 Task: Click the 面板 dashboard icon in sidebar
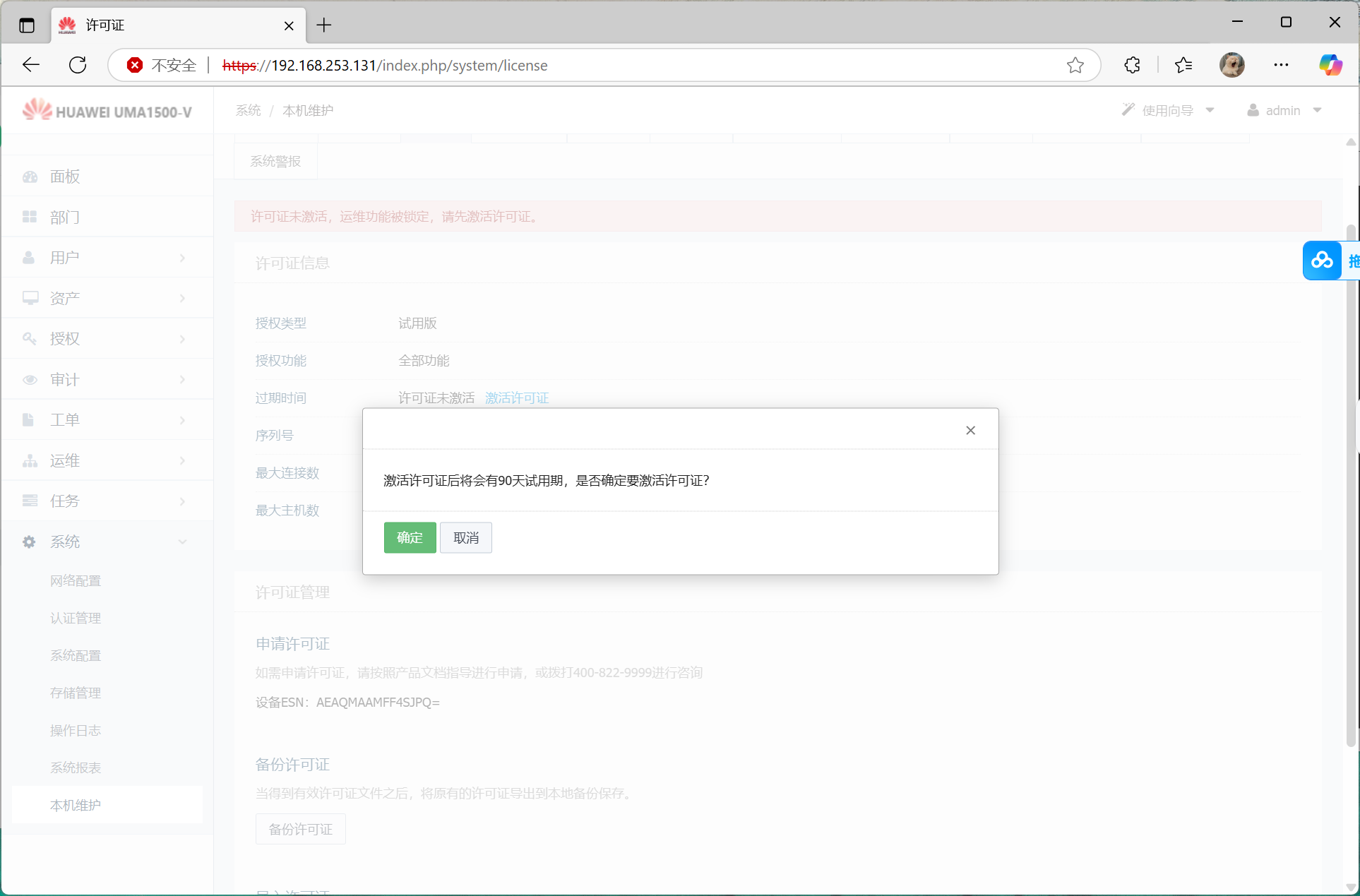coord(30,177)
